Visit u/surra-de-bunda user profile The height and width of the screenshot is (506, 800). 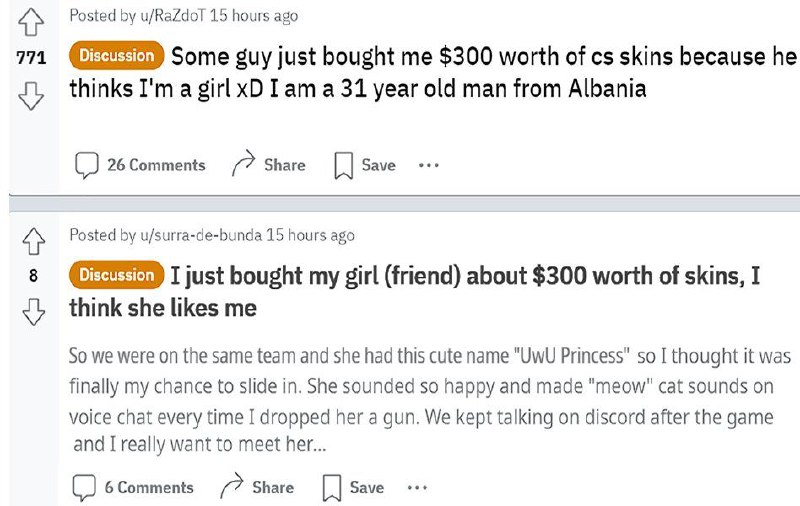click(x=196, y=236)
